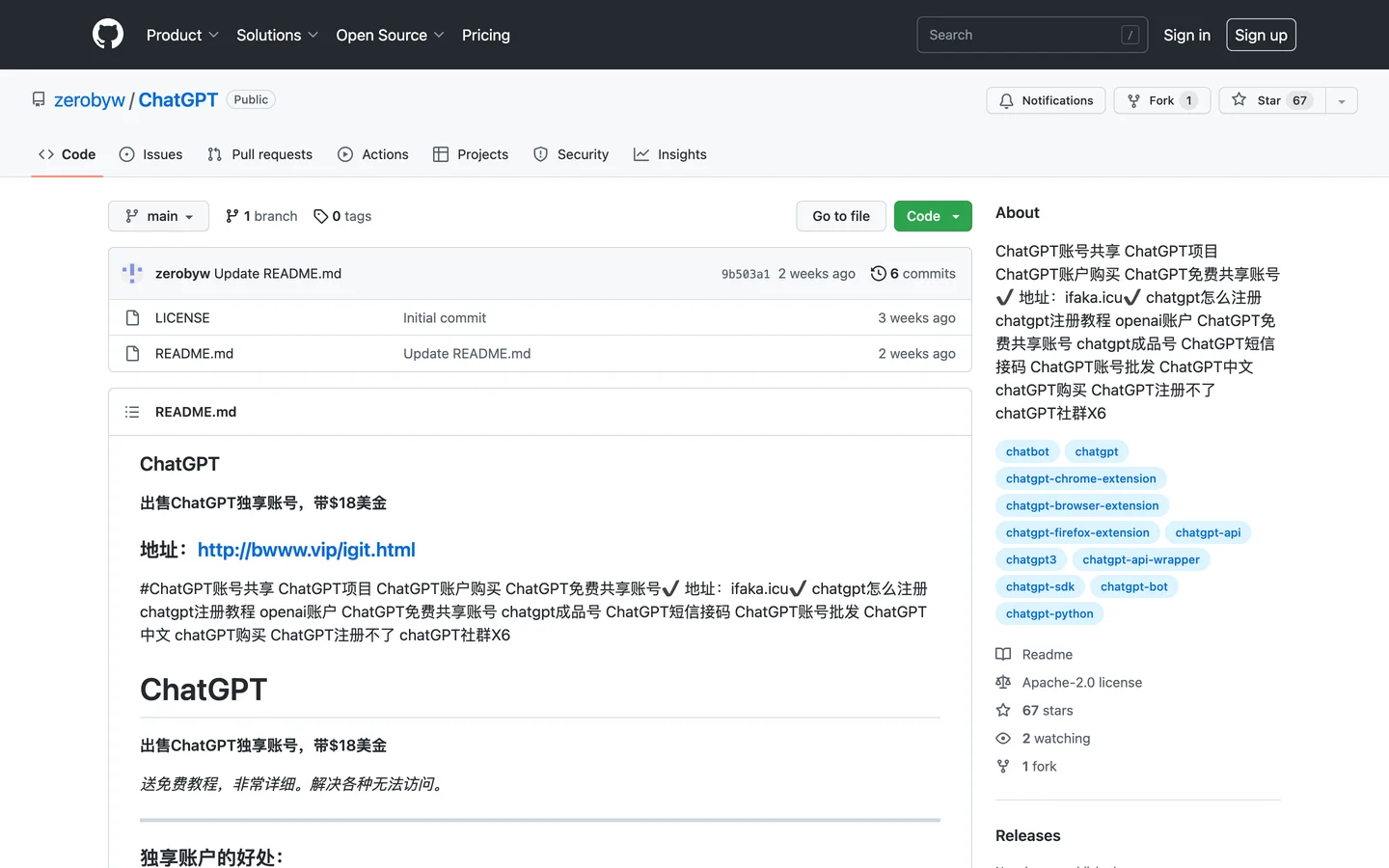Image resolution: width=1389 pixels, height=868 pixels.
Task: Open the README.md header link above content
Action: 196,412
